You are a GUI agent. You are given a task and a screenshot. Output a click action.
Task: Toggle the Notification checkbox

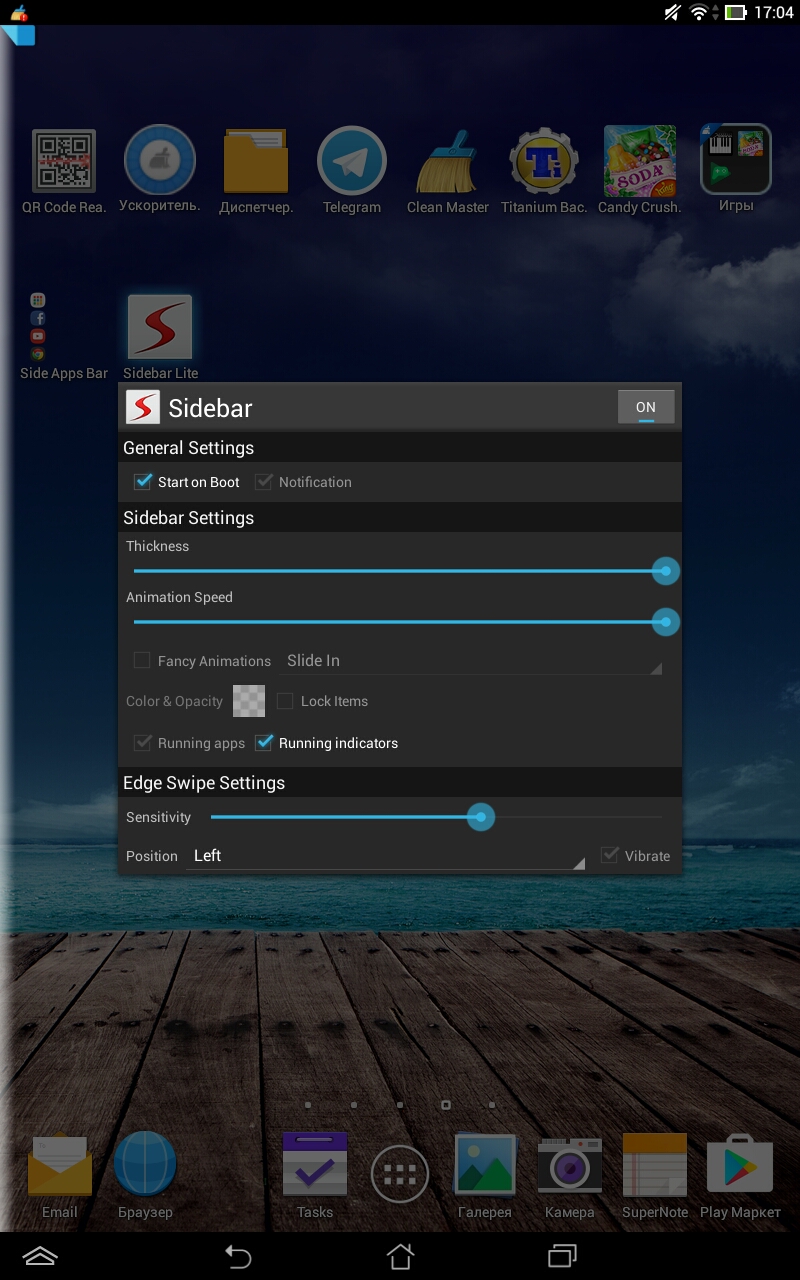(x=264, y=482)
